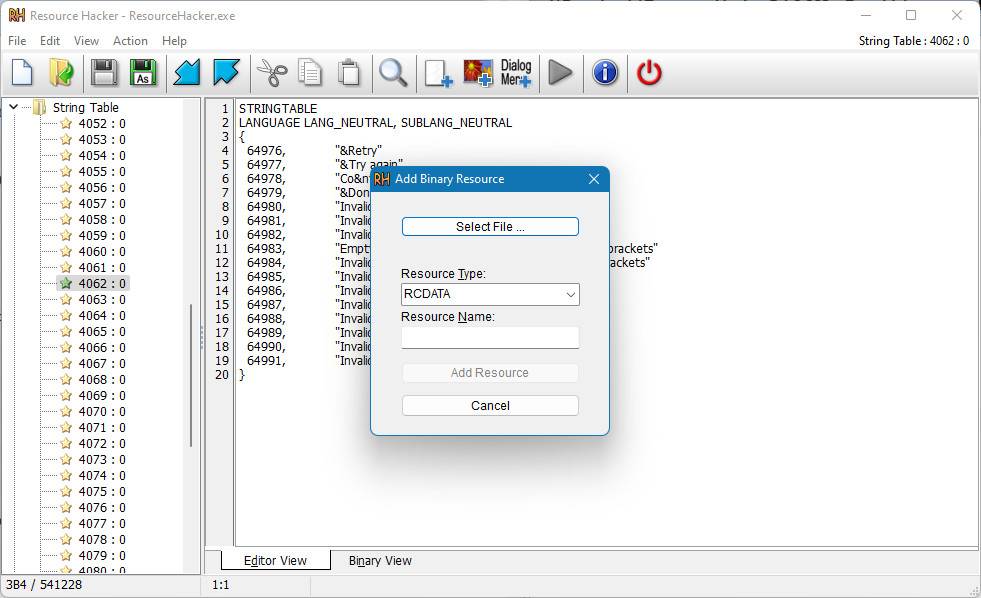The image size is (981, 598).
Task: Cut with the scissors icon
Action: [272, 73]
